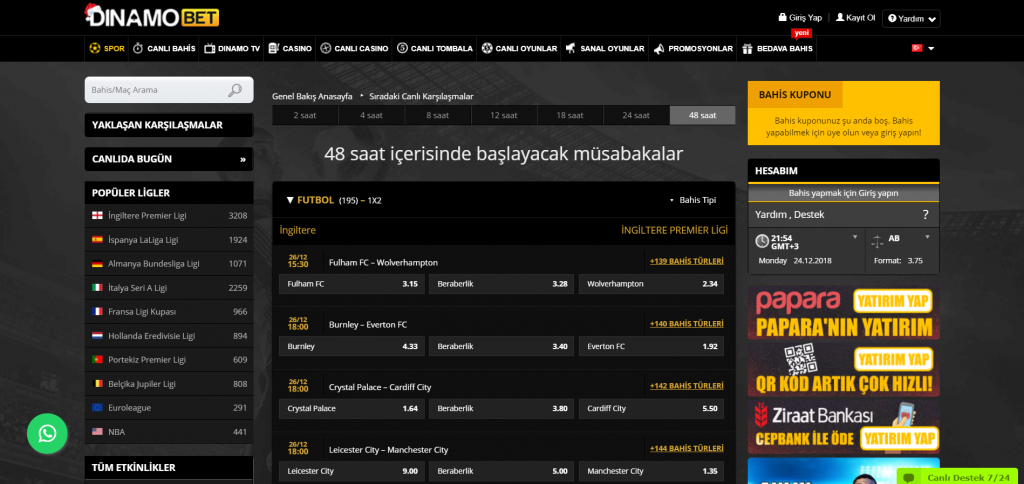
Task: Collapse the Futbol section triangle
Action: [290, 200]
